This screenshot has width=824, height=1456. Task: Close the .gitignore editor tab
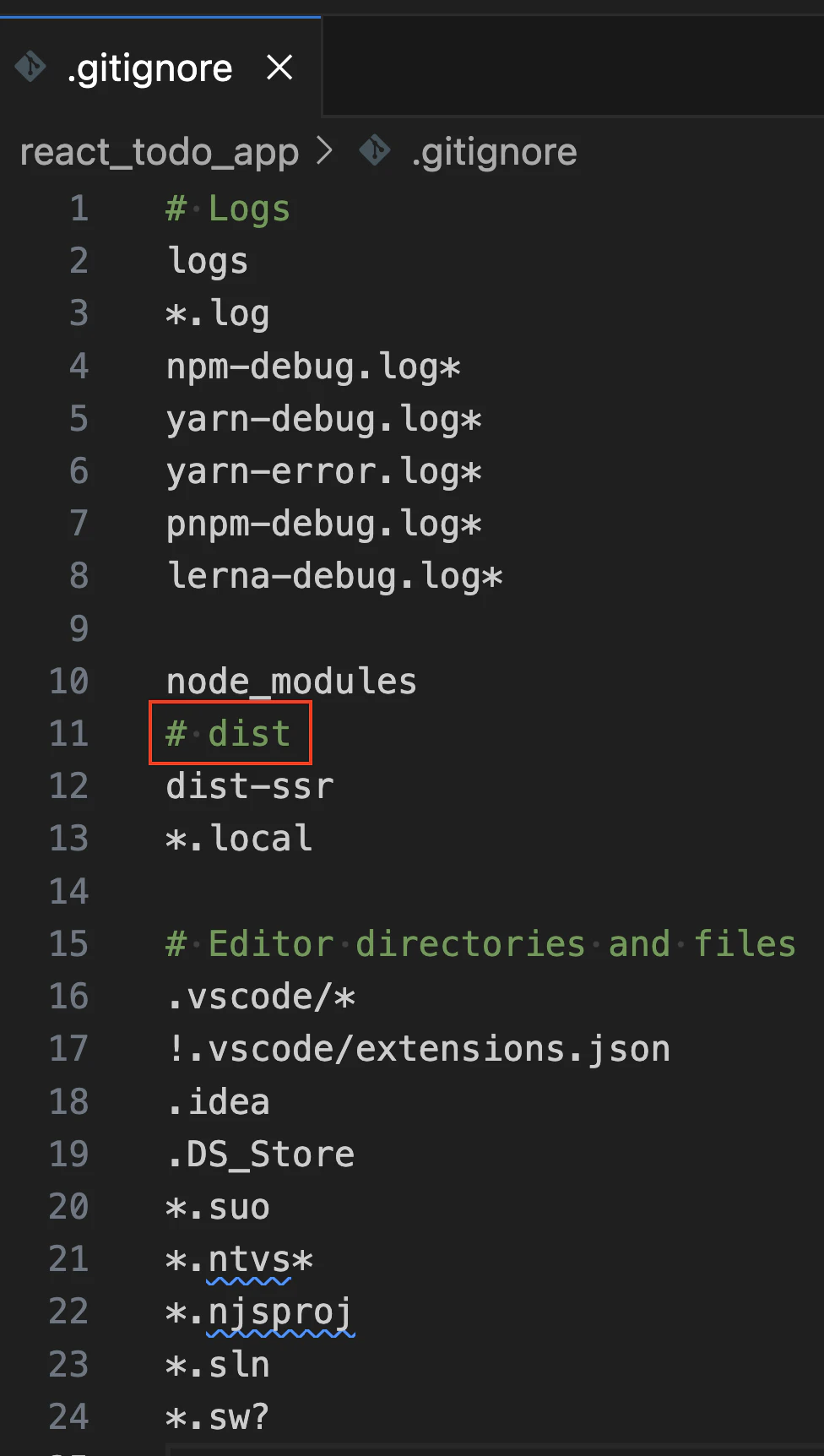pos(279,67)
